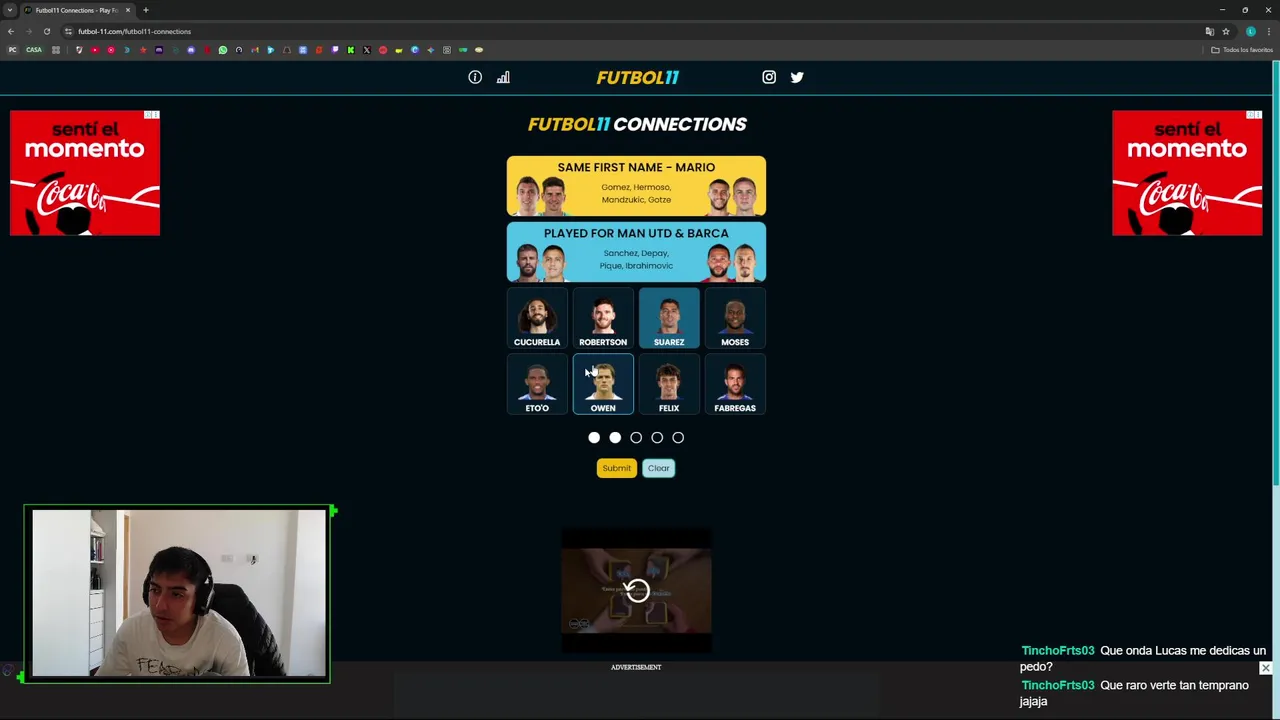Open the Chrome three-dot menu
Image resolution: width=1280 pixels, height=720 pixels.
[1268, 31]
